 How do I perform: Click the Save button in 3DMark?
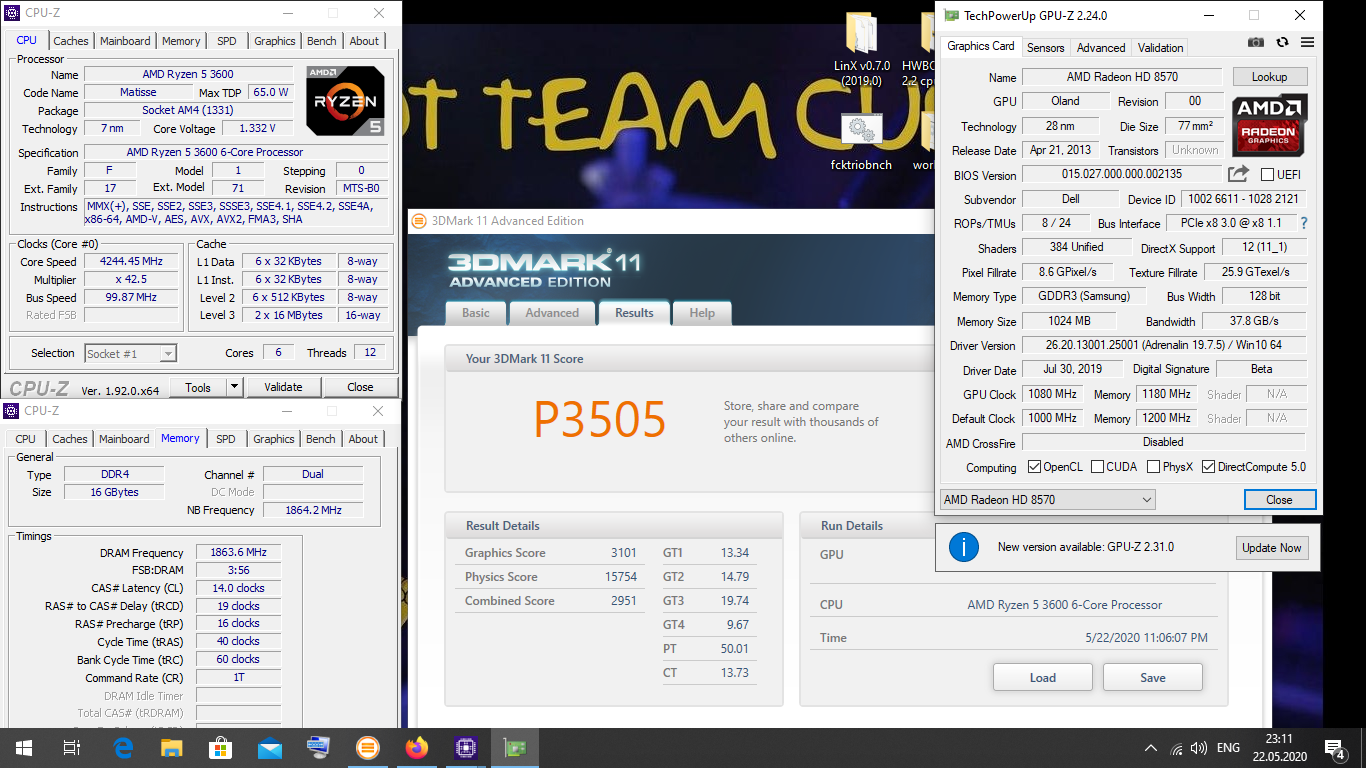coord(1153,677)
